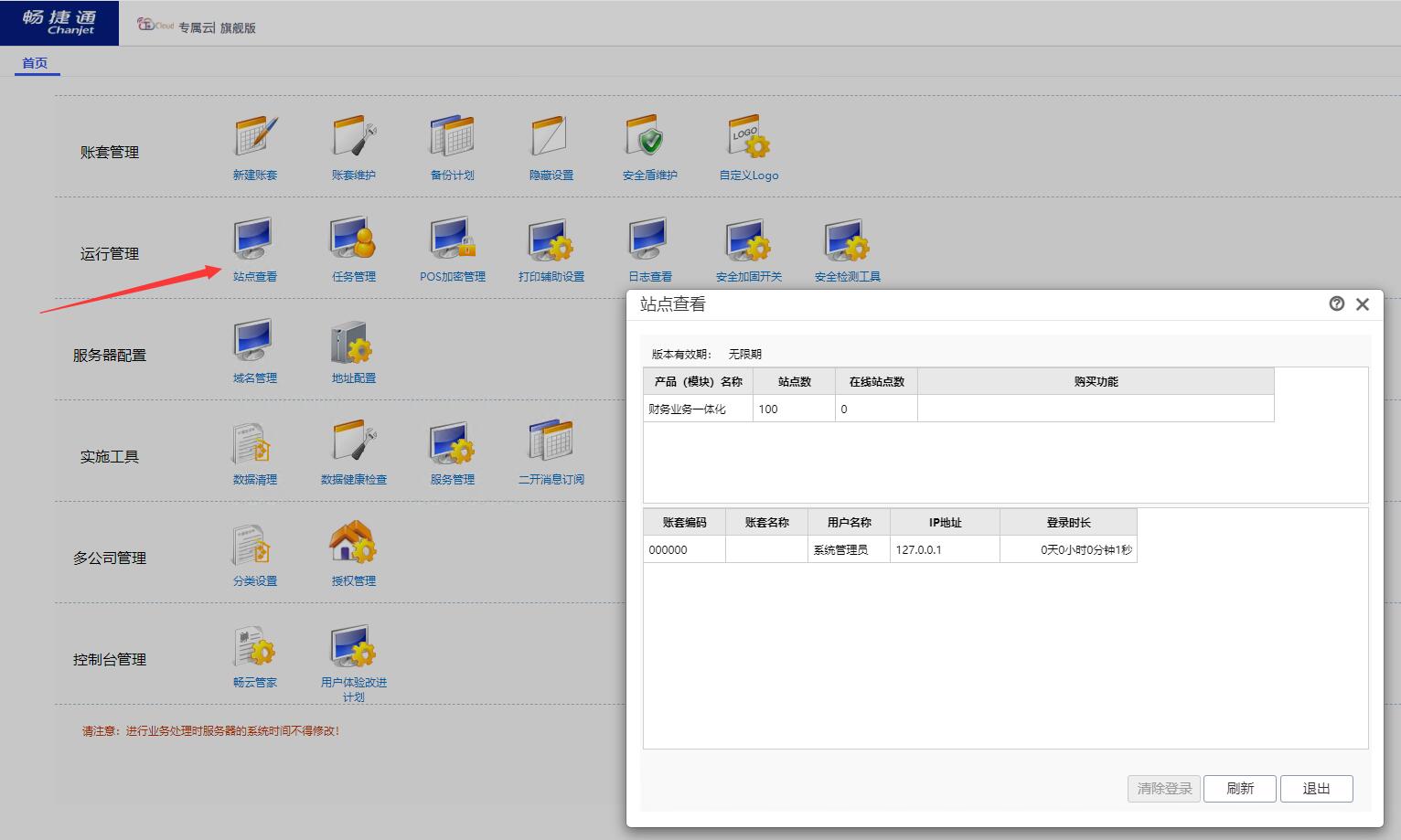
Task: Open 备份计划 icon
Action: [x=453, y=137]
